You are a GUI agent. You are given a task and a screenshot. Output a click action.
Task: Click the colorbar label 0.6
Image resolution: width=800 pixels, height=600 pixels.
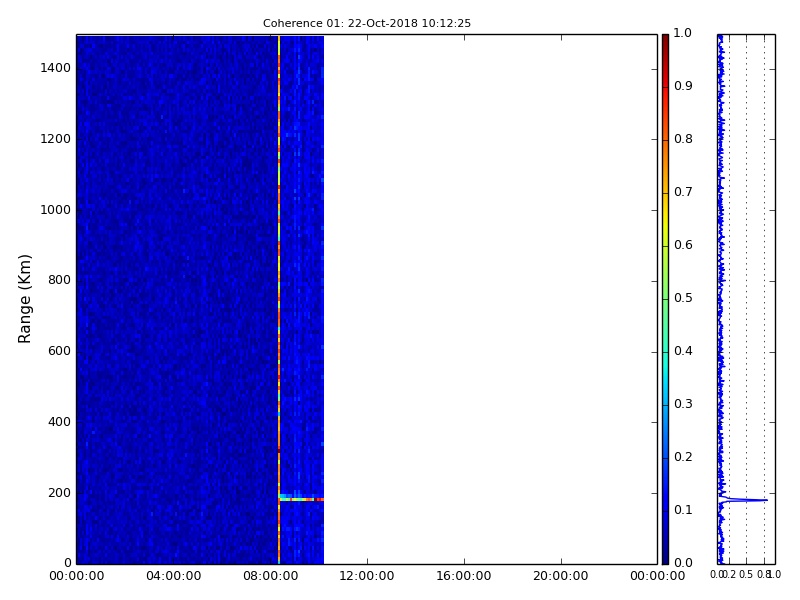(683, 245)
